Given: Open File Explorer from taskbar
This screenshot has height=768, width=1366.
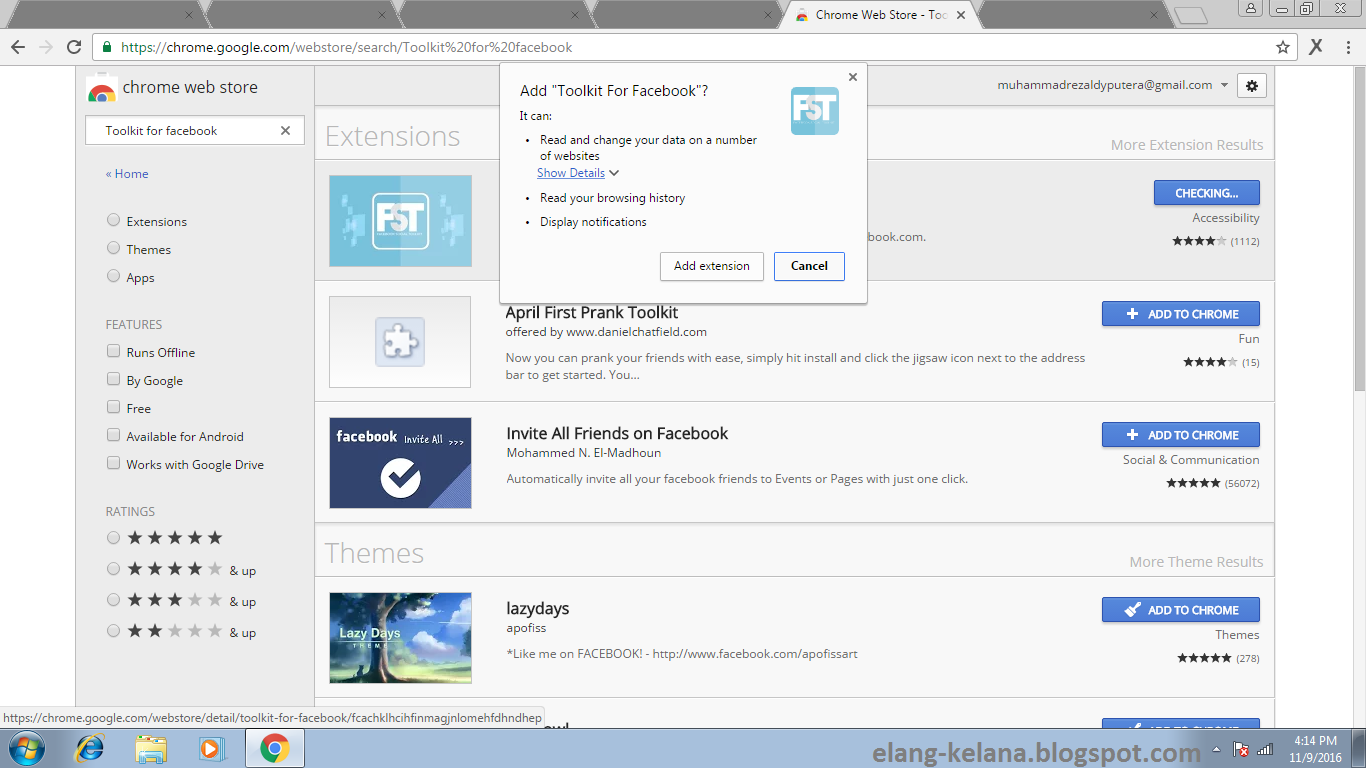Looking at the screenshot, I should pos(151,748).
